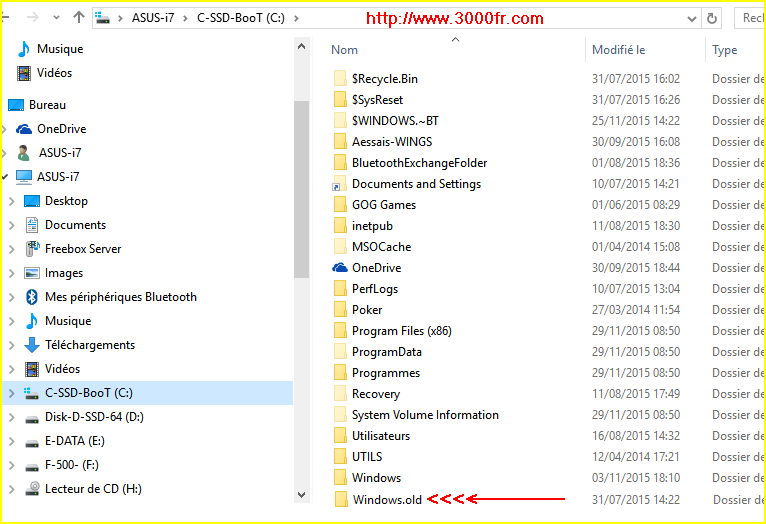
Task: Click the Bluetooth devices icon
Action: [x=32, y=296]
